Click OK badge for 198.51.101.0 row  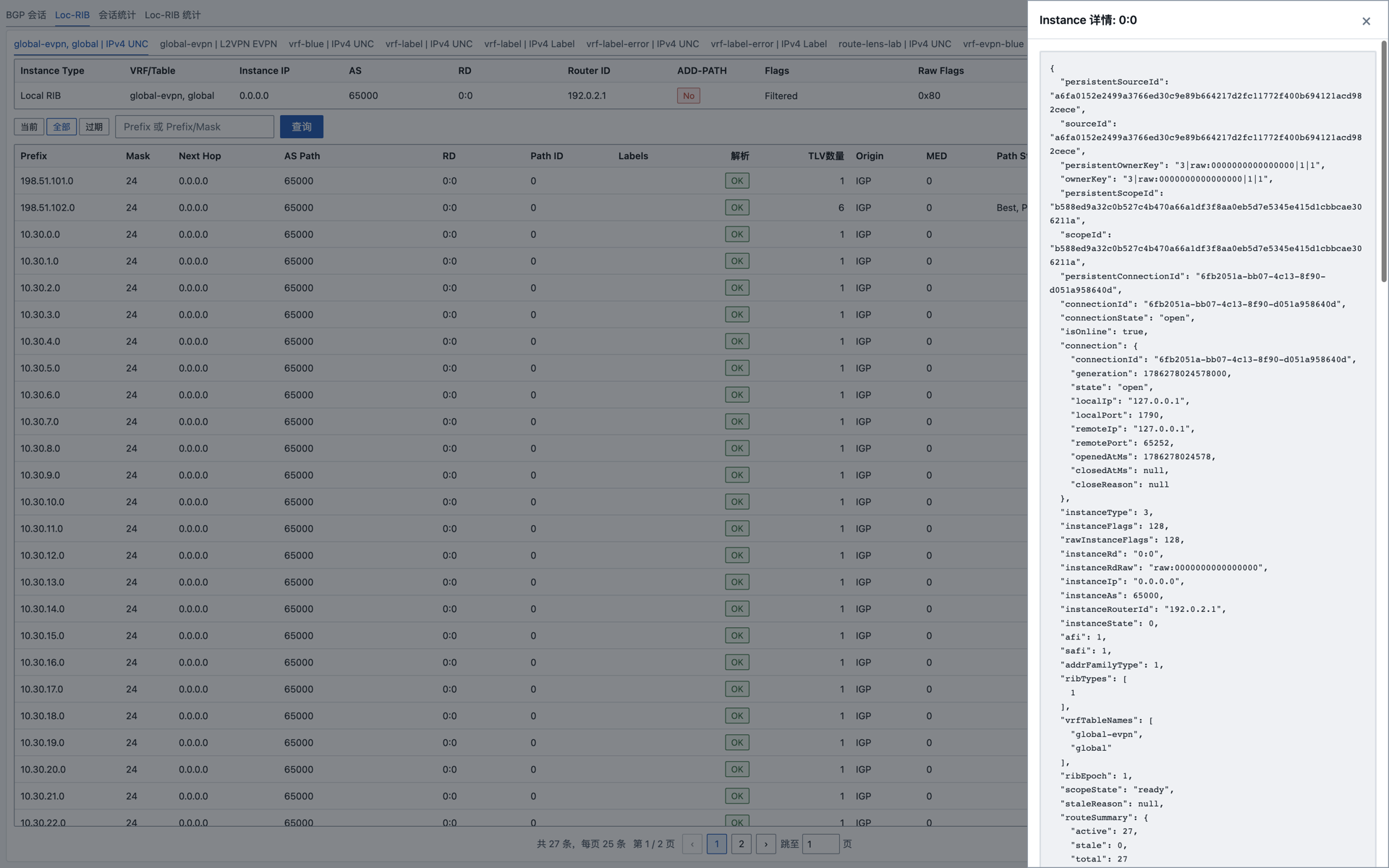737,181
